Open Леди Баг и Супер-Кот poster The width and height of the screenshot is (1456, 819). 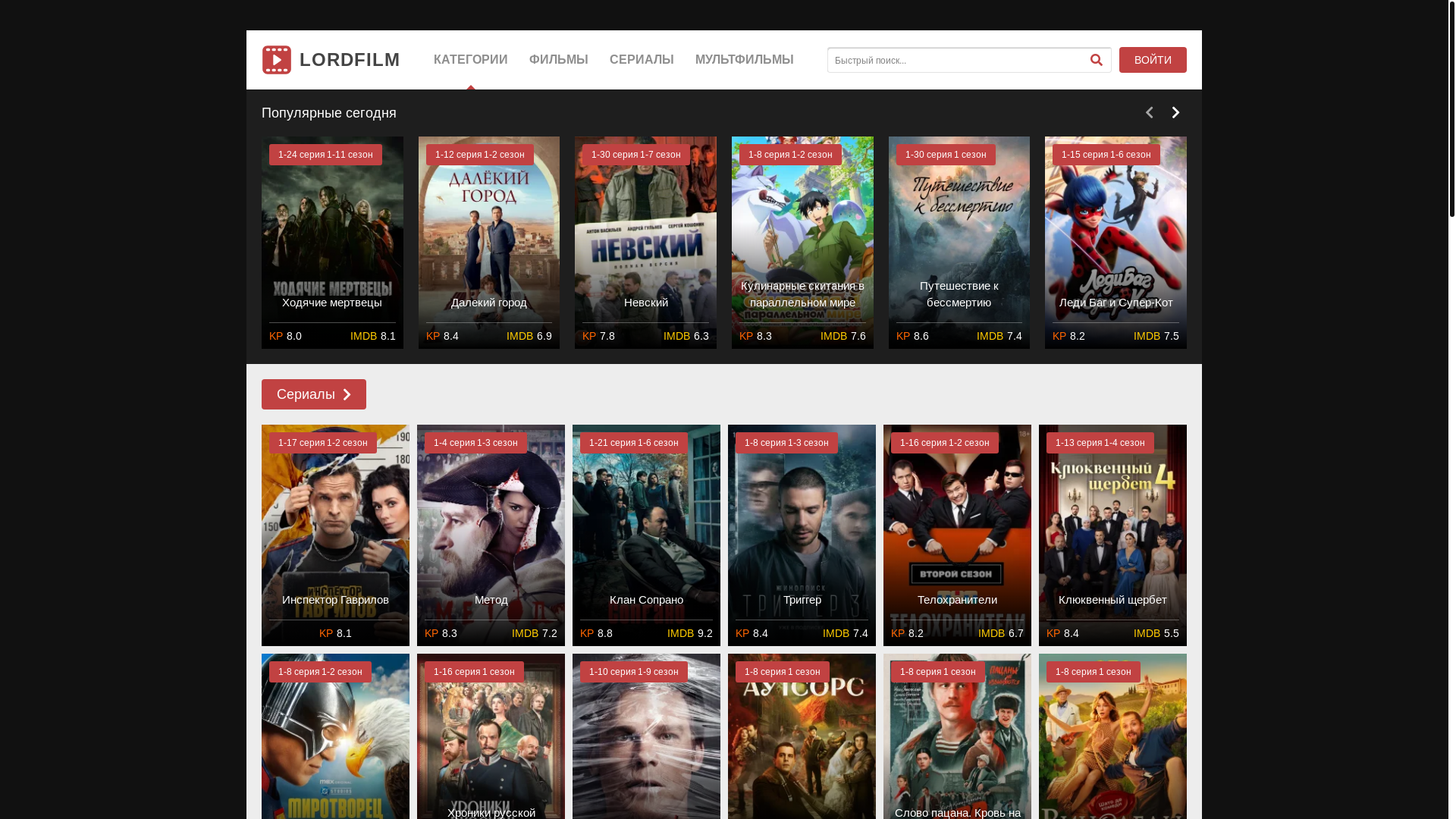(1115, 243)
